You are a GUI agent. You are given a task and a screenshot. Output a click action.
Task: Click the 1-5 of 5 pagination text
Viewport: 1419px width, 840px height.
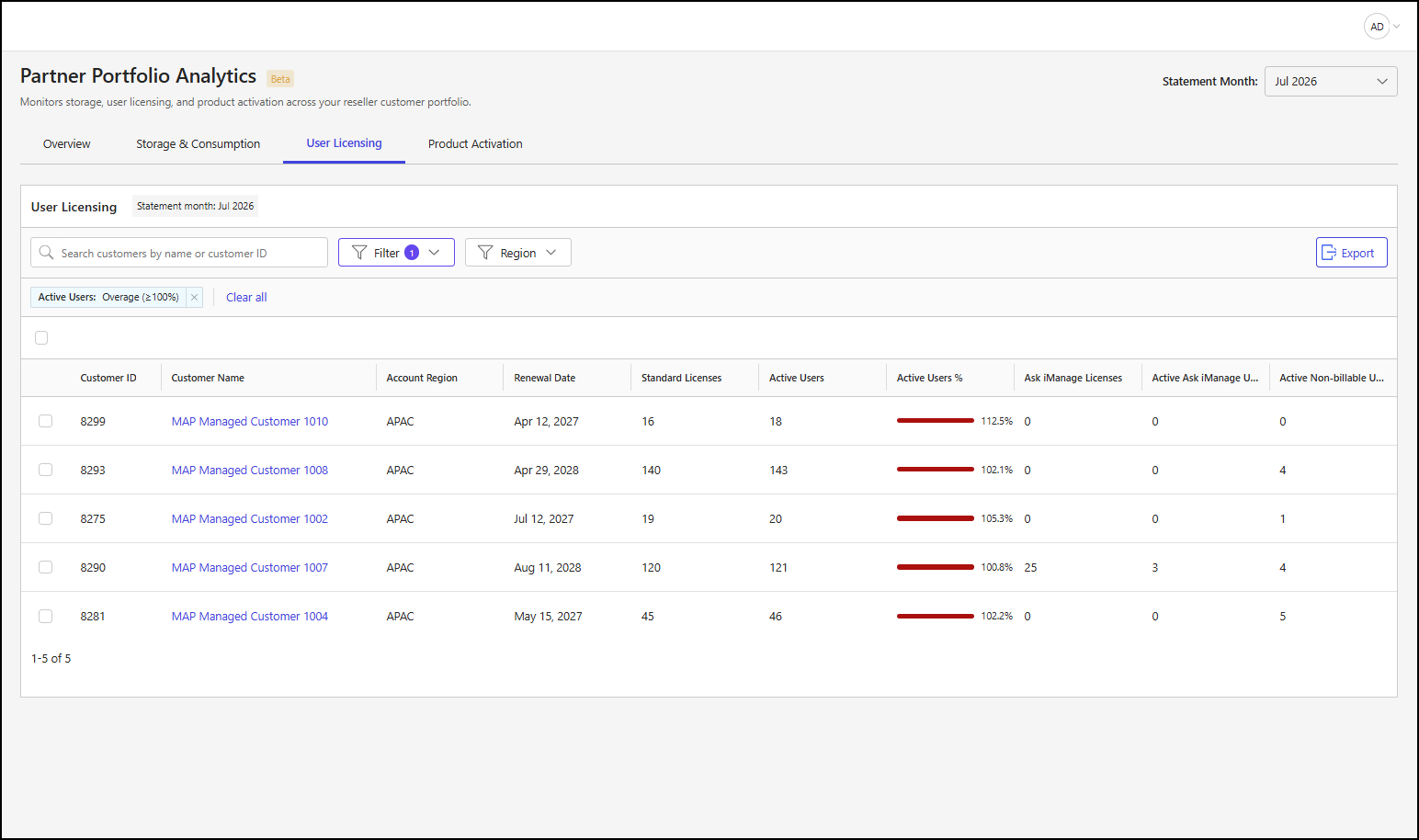coord(51,658)
